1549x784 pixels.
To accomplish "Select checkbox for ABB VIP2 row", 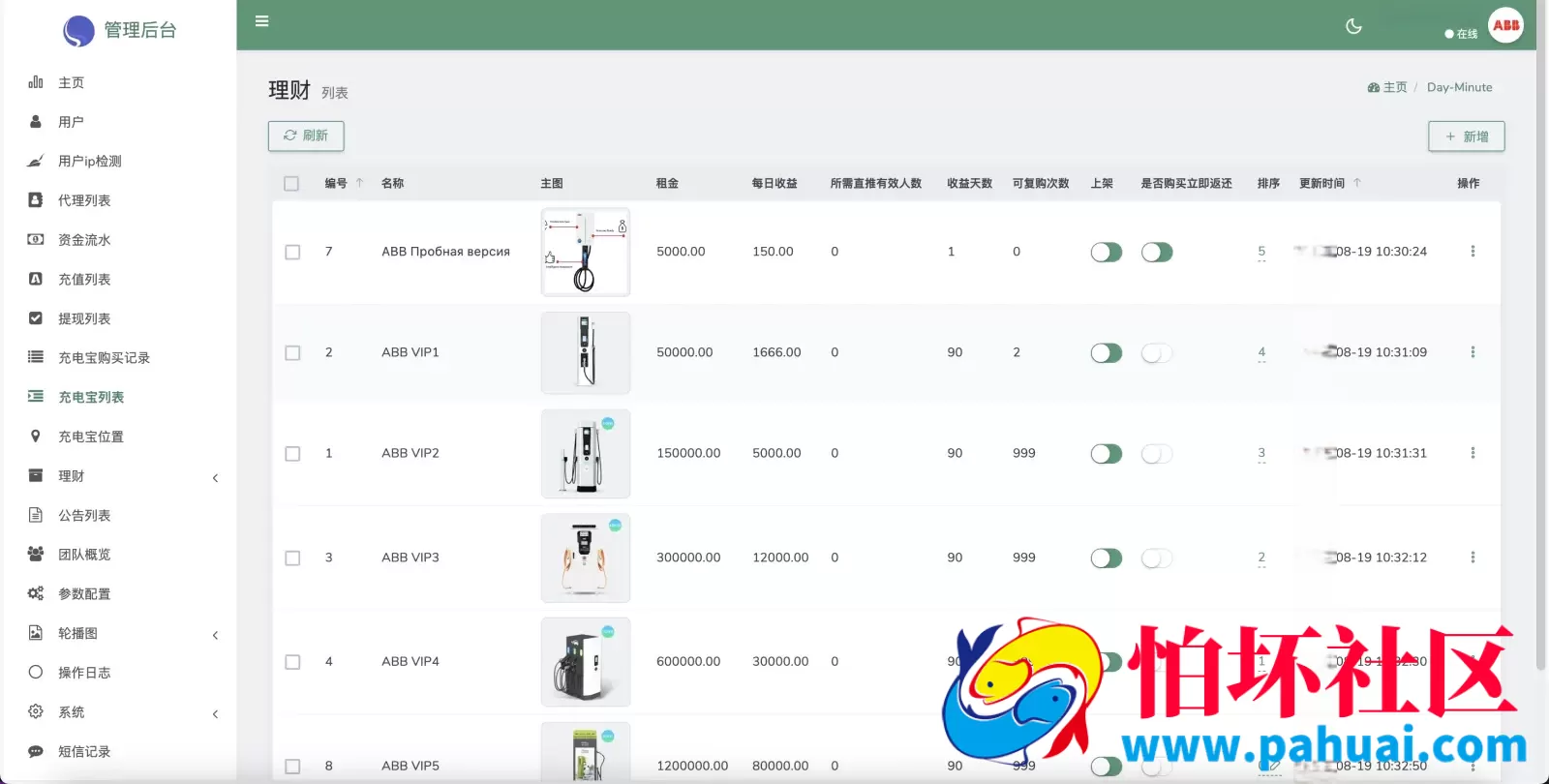I will tap(292, 454).
